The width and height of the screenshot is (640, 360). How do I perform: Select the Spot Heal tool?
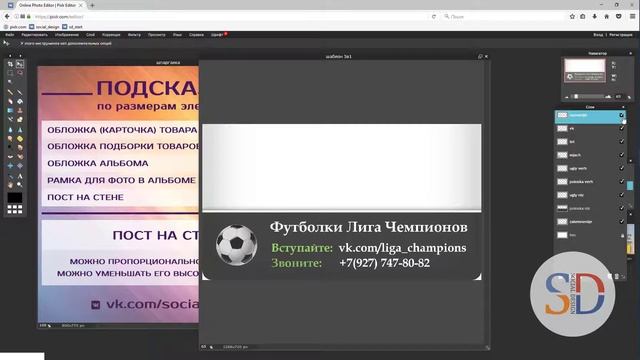click(20, 157)
